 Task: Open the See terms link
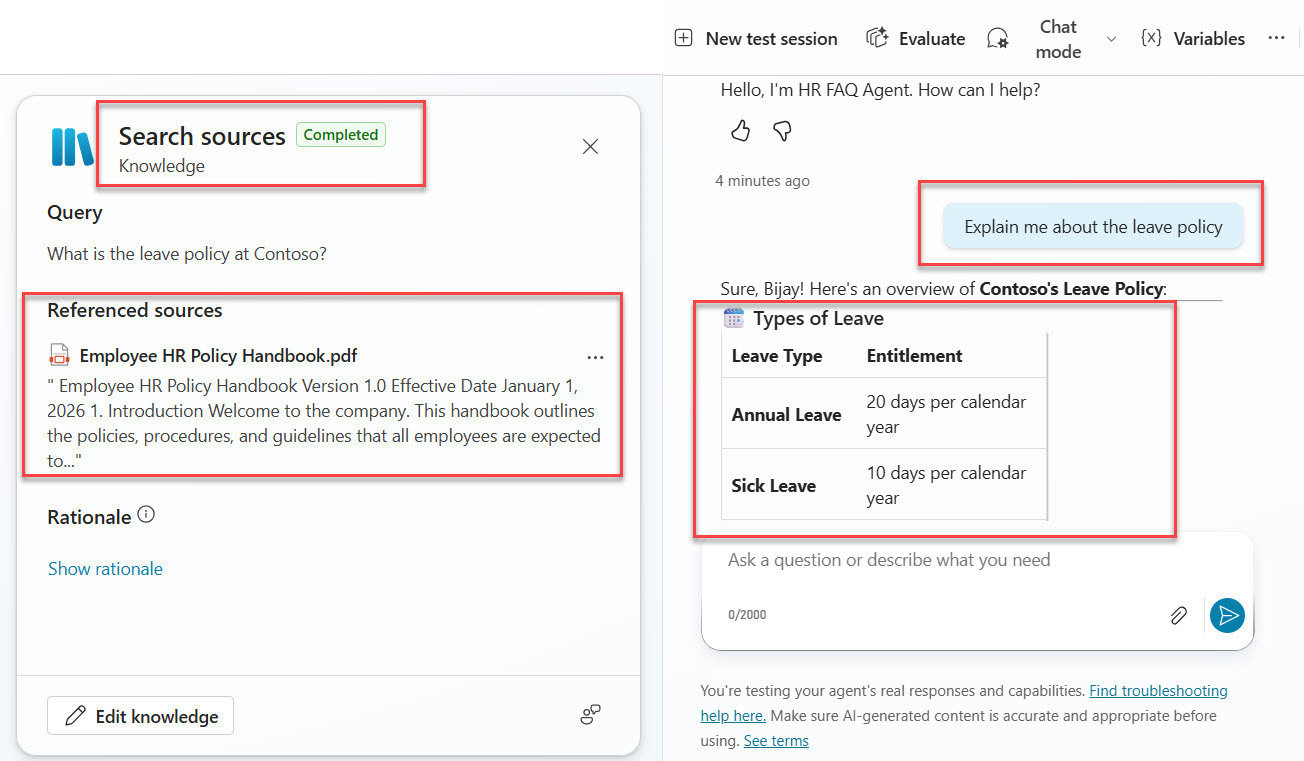click(776, 741)
